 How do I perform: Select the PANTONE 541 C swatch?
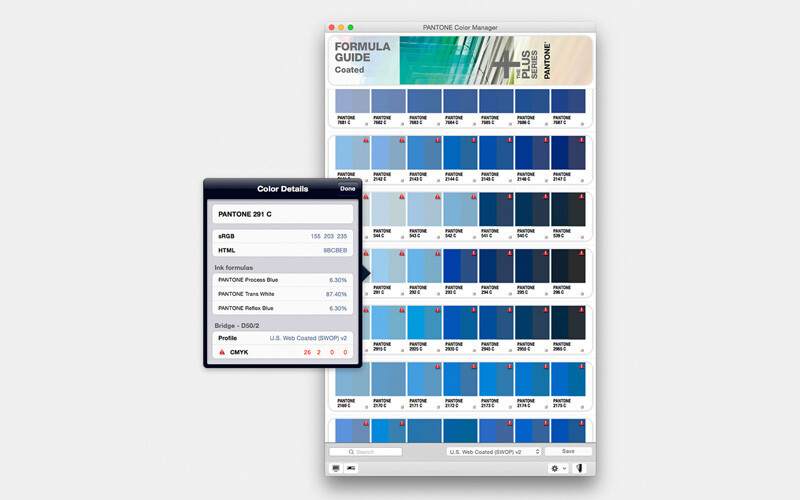tap(496, 209)
